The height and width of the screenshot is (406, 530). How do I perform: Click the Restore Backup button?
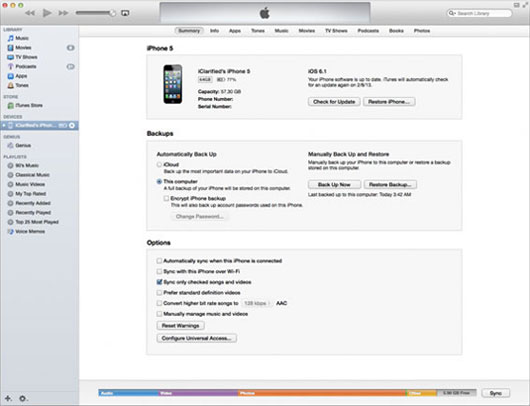[390, 185]
